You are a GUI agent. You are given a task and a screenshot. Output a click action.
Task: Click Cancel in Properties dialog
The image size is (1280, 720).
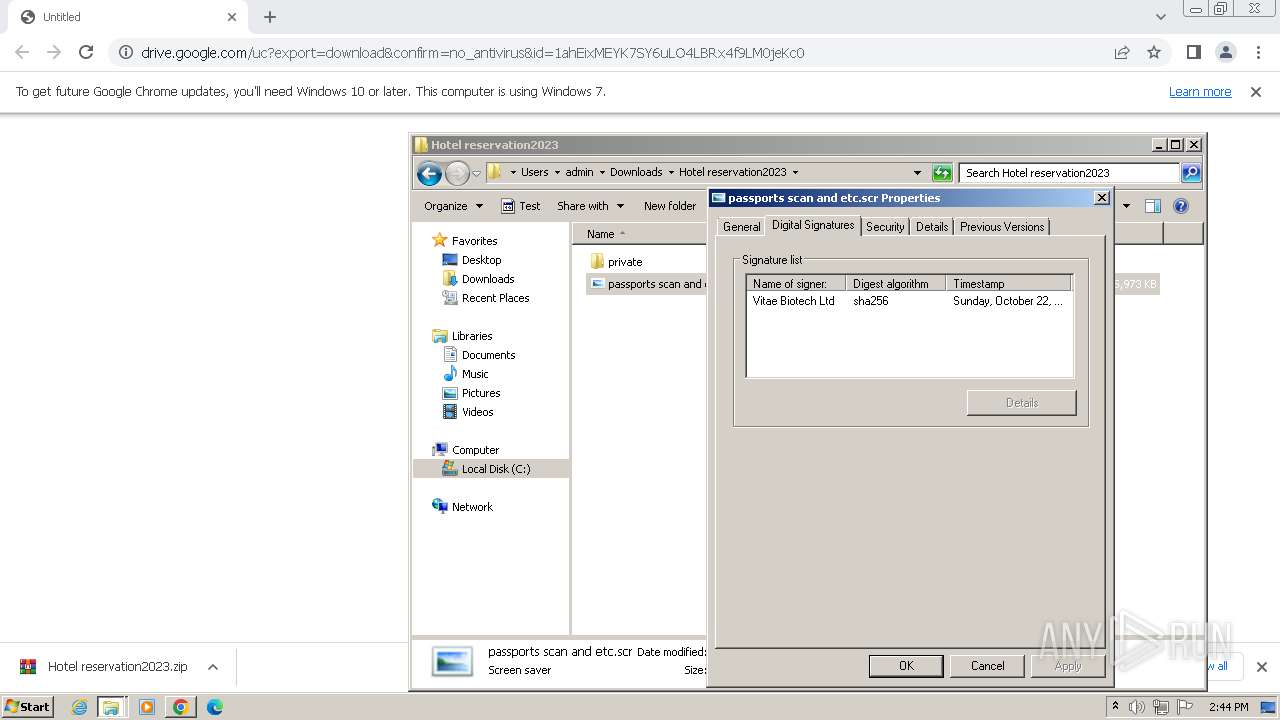pos(987,666)
